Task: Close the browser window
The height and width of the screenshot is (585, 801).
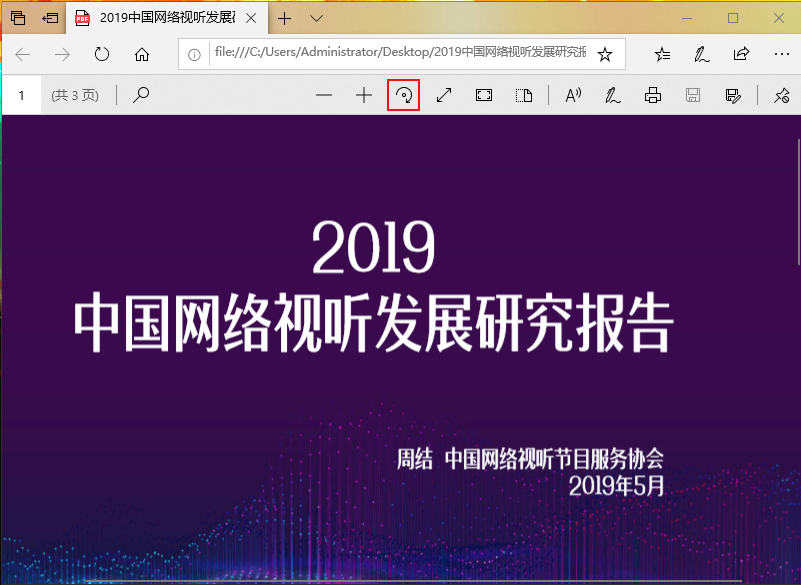Action: pyautogui.click(x=779, y=18)
